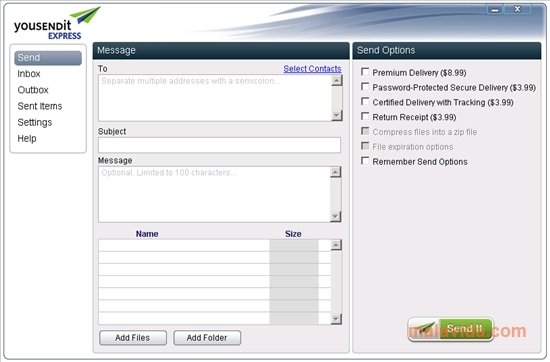The height and width of the screenshot is (362, 550).
Task: Click the Add Files button
Action: [133, 338]
